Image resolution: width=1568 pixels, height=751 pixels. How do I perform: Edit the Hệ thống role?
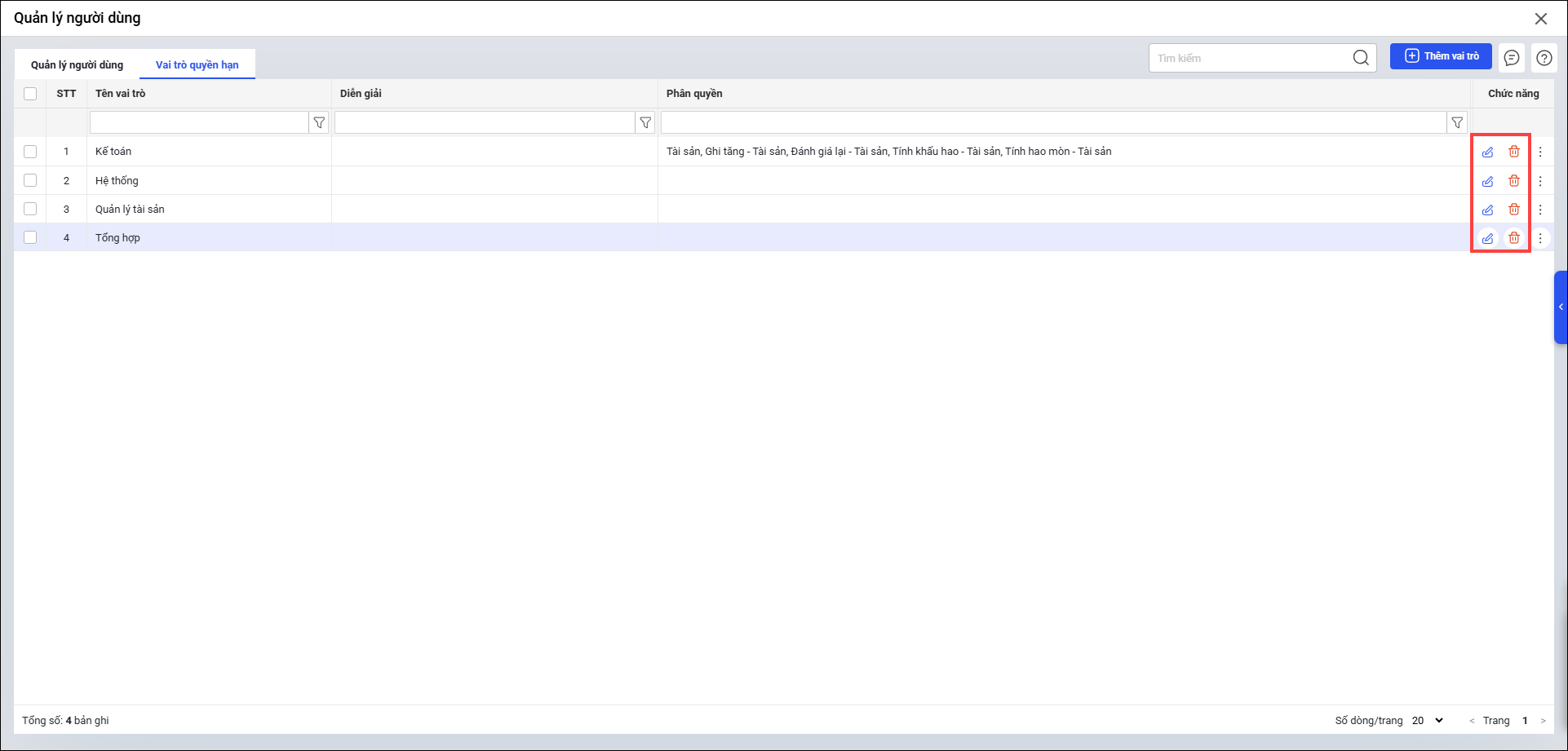pos(1487,181)
